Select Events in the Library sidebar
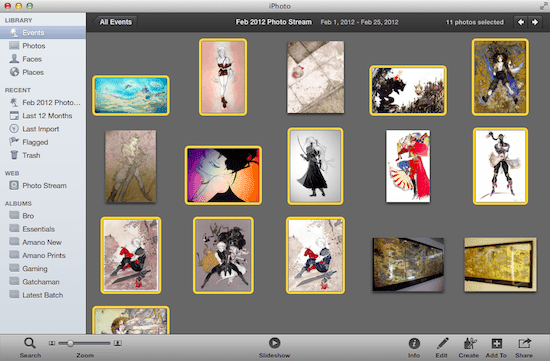The width and height of the screenshot is (550, 361). (43, 33)
